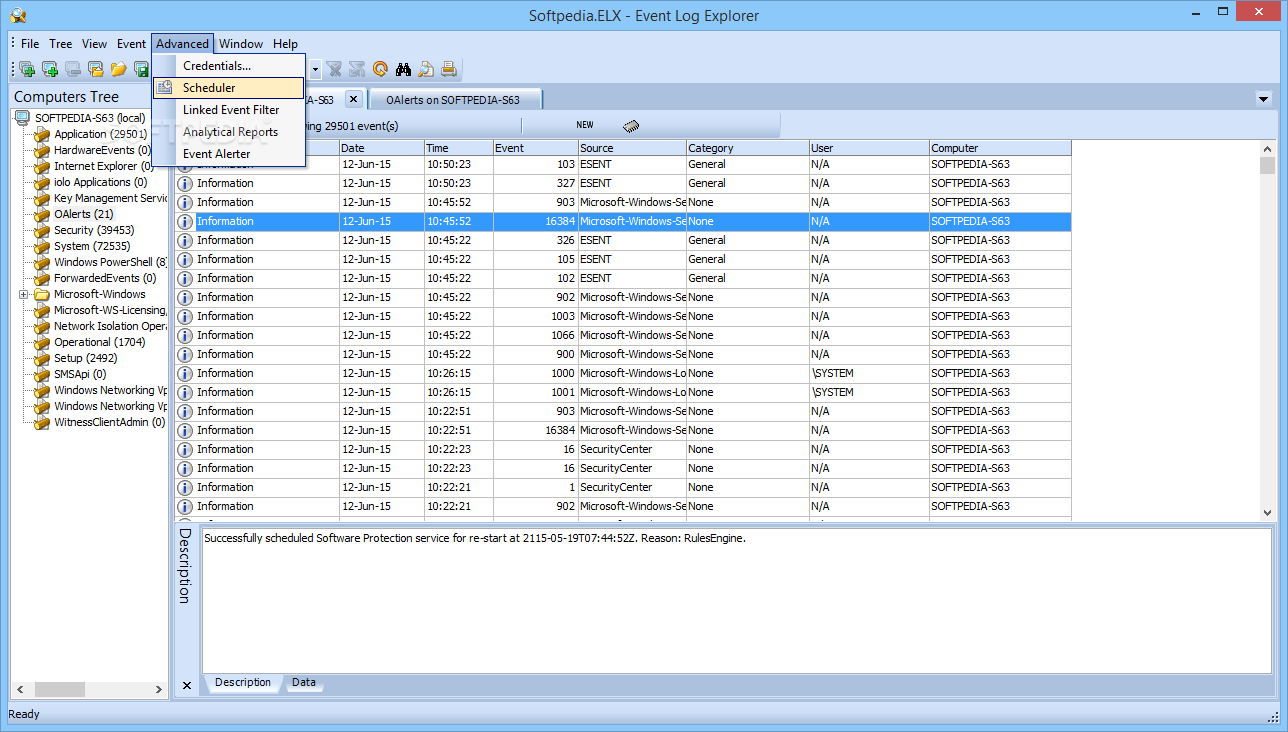Open the View menu
Screen dimensions: 1288x732
95,44
